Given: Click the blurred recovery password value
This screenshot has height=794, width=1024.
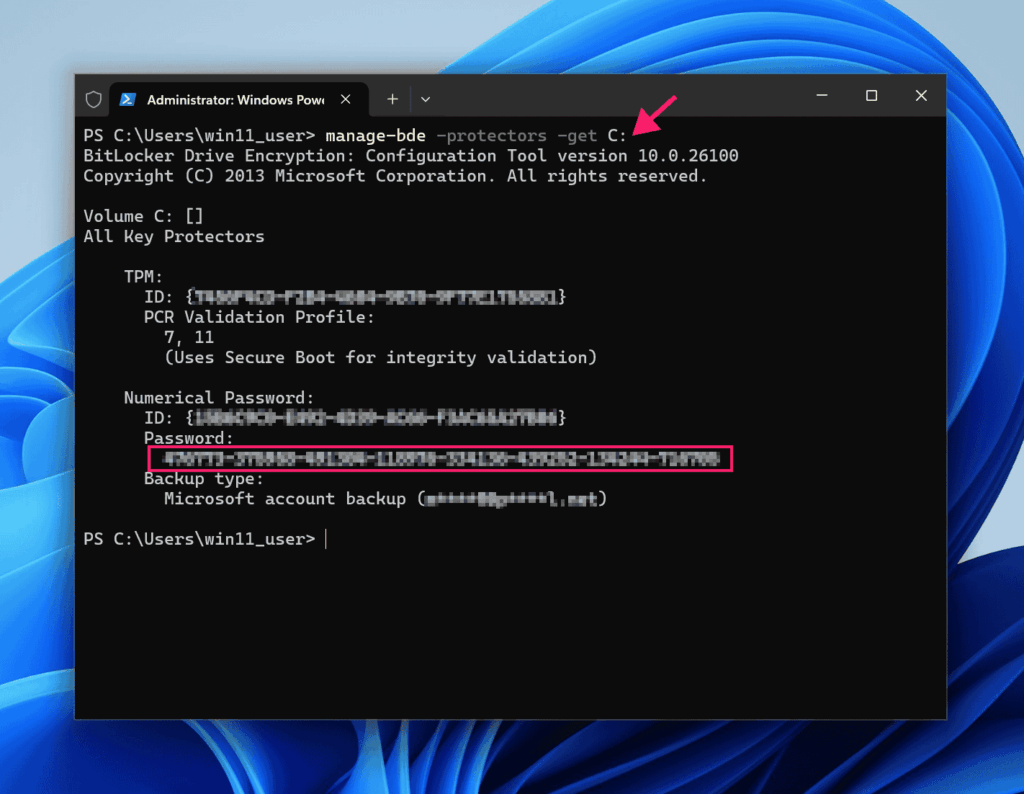Looking at the screenshot, I should click(441, 459).
